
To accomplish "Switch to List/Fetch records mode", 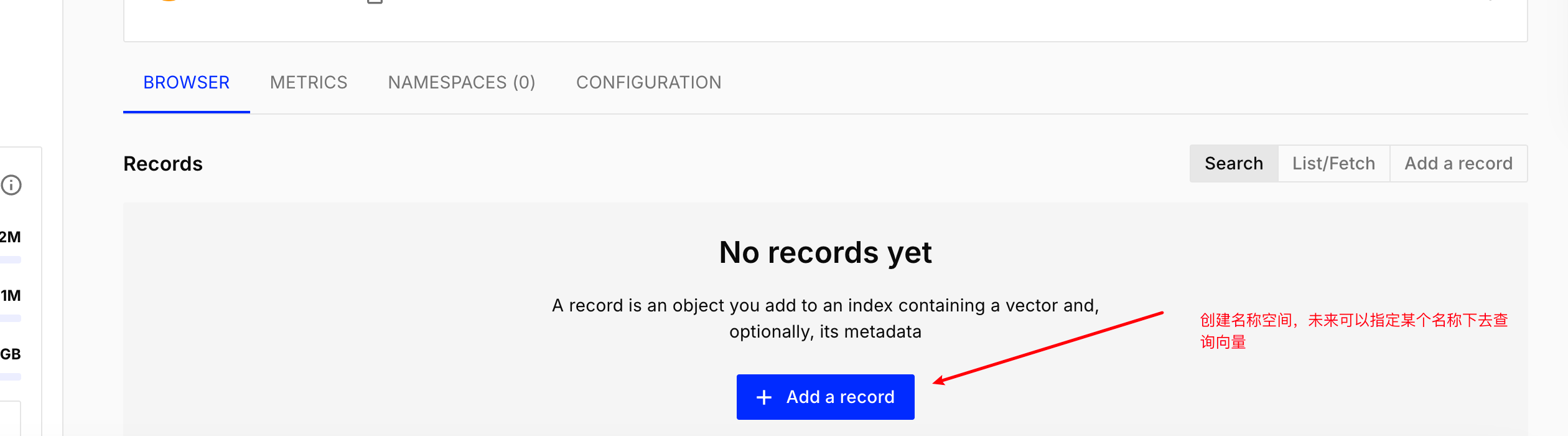I will (x=1334, y=163).
